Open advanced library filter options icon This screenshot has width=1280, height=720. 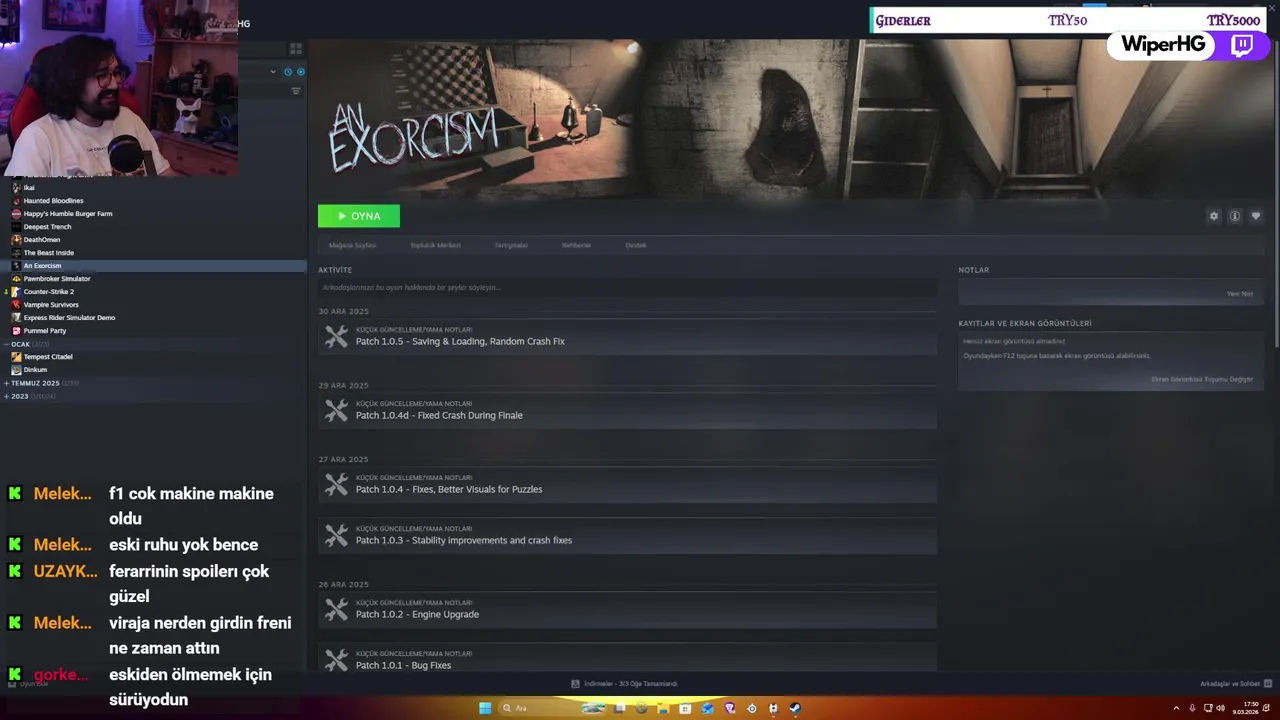point(296,91)
